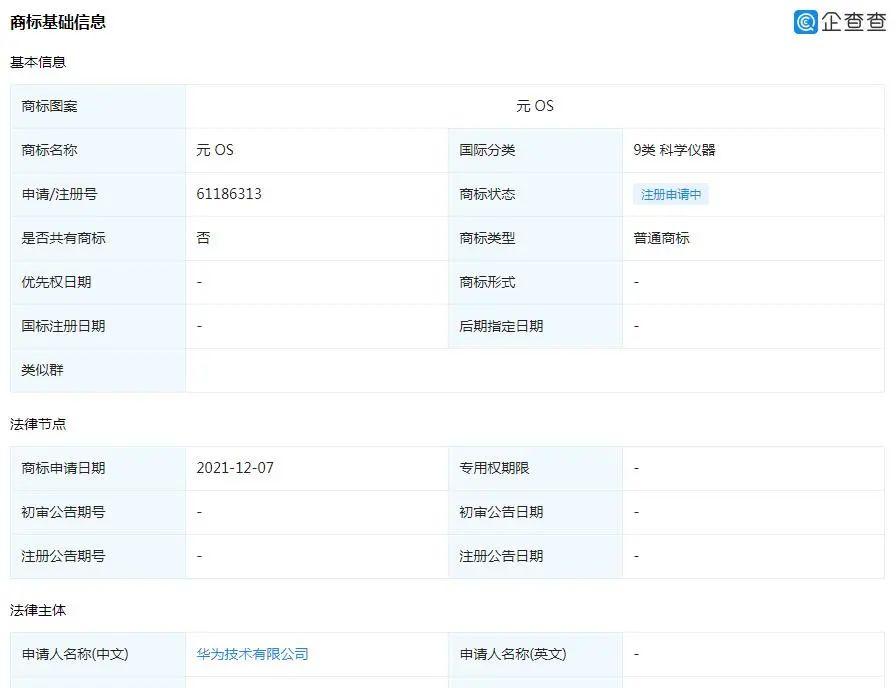Click the 元 OS trademark image text
Viewport: 896px width, 688px height.
(535, 106)
